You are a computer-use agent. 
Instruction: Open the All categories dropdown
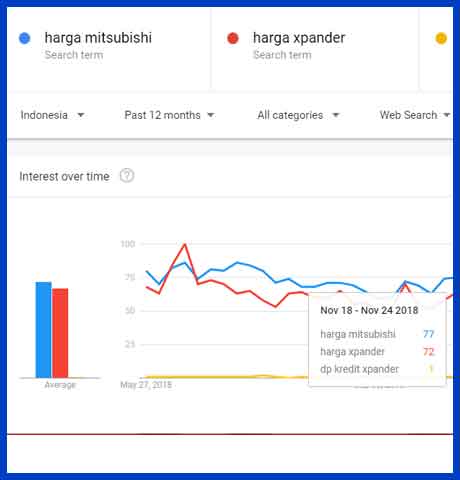click(298, 115)
